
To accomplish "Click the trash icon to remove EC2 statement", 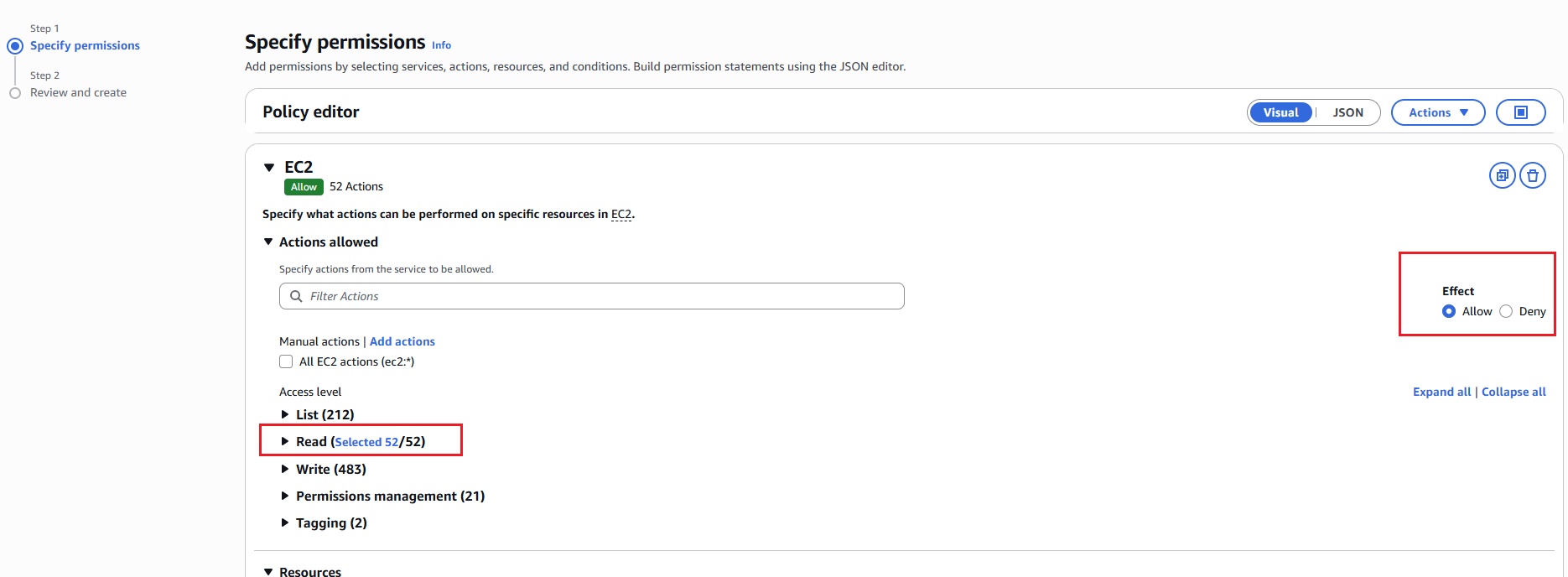I will (1533, 175).
